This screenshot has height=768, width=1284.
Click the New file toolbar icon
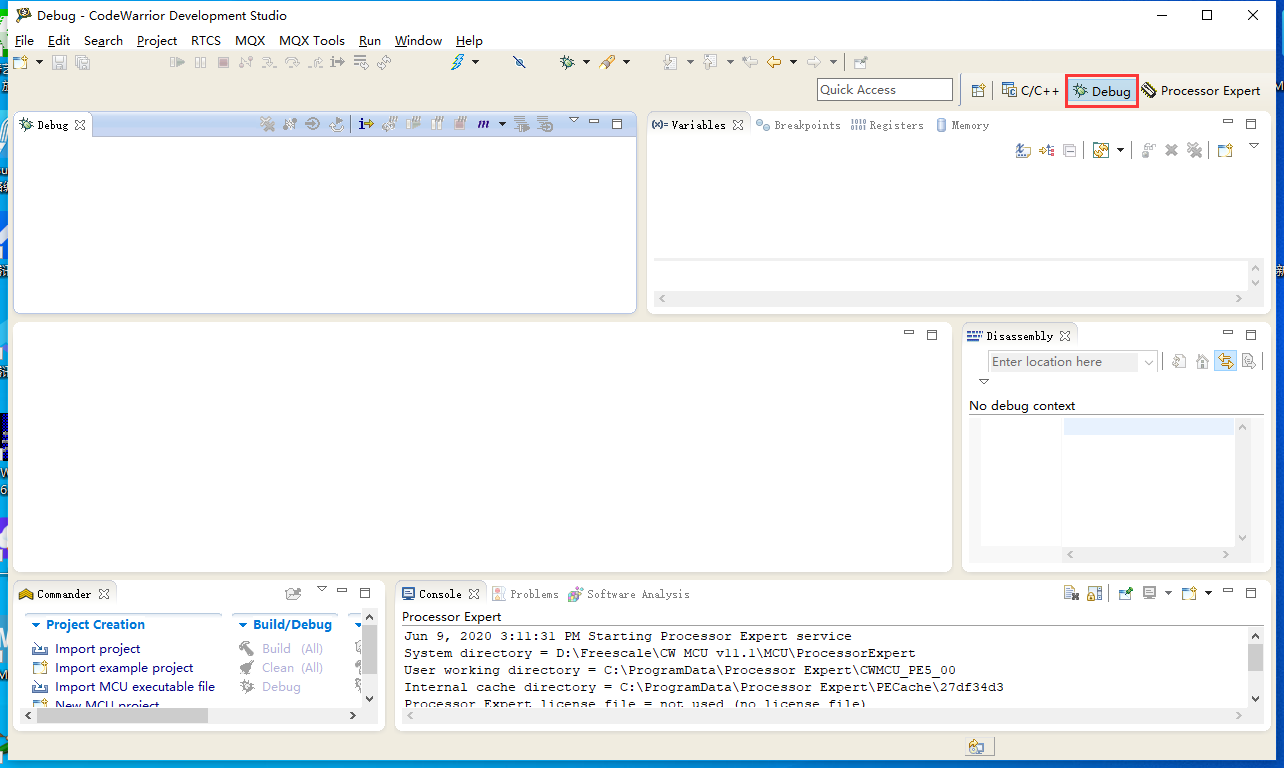(x=20, y=62)
